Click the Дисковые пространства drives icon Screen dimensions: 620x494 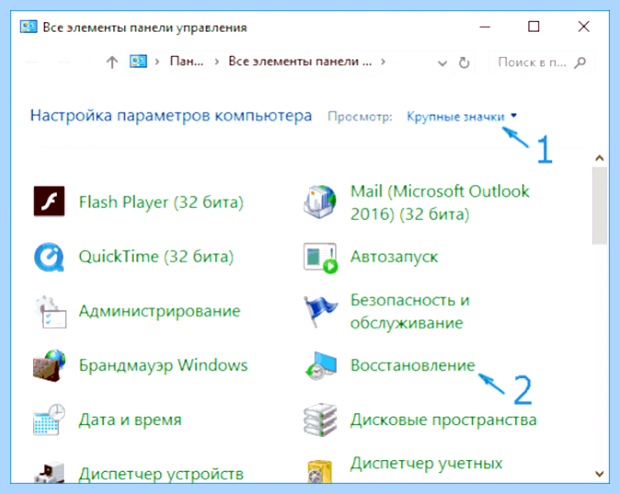pyautogui.click(x=320, y=420)
